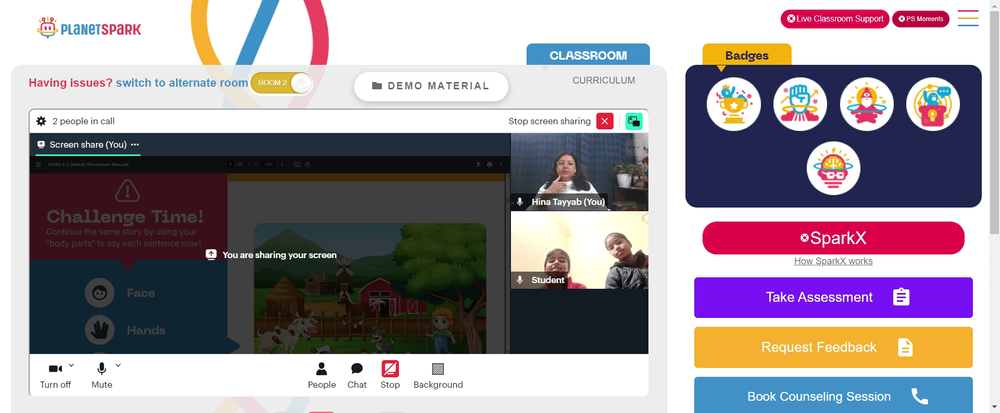Click Take Assessment button
The image size is (1000, 413).
(x=833, y=297)
